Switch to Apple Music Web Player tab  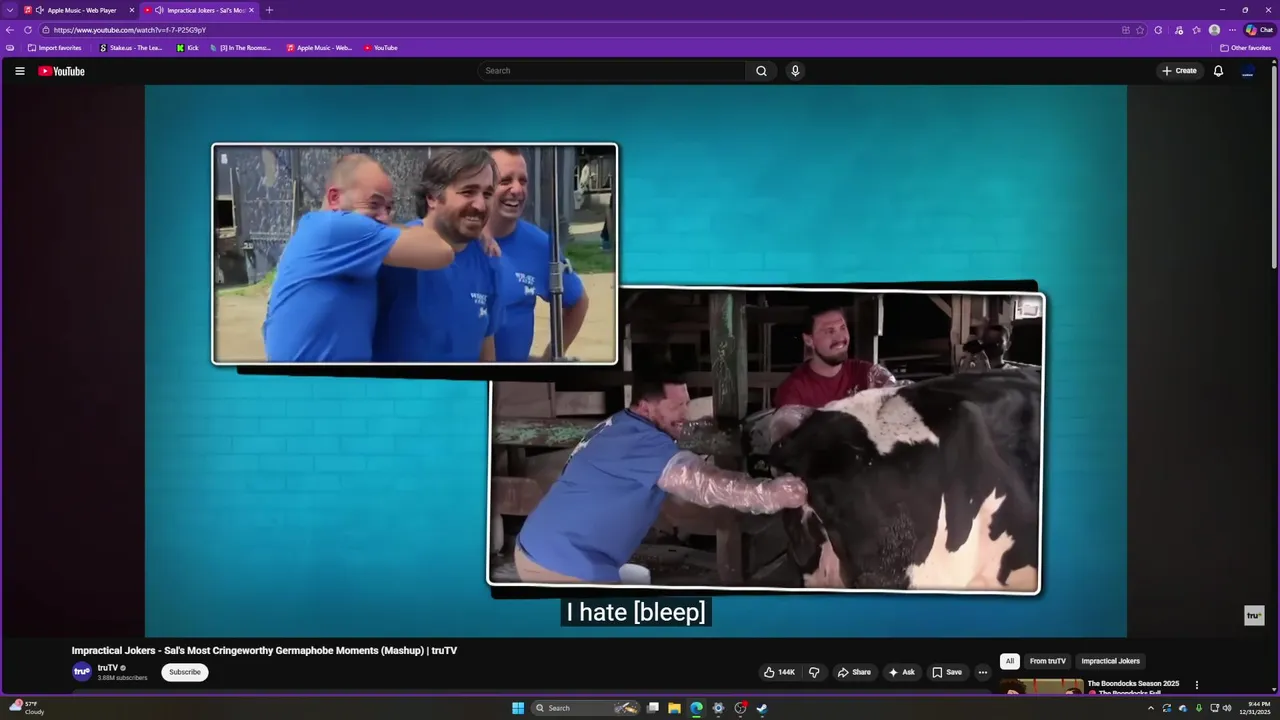point(78,10)
